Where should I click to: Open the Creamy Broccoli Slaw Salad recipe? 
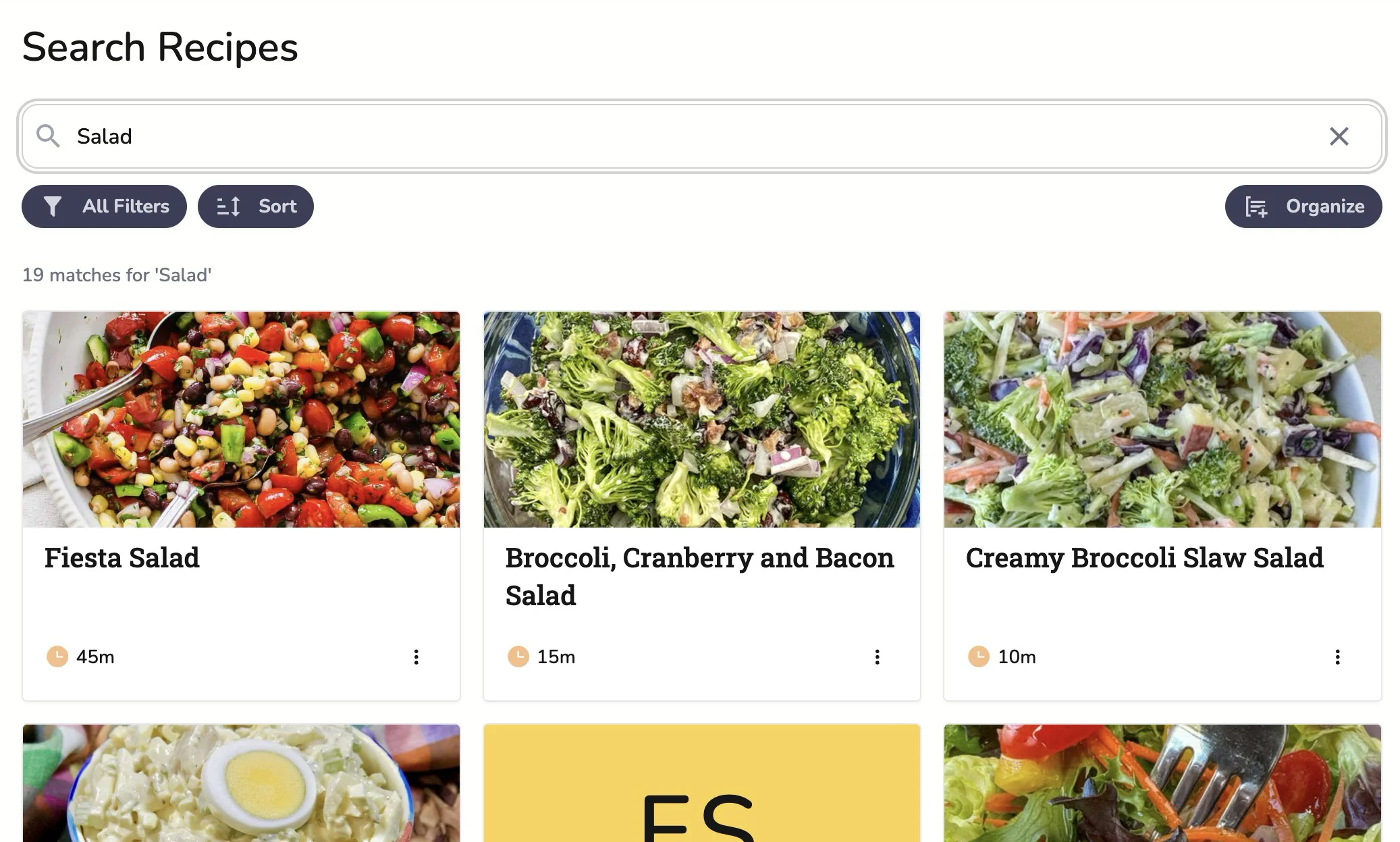pyautogui.click(x=1144, y=558)
